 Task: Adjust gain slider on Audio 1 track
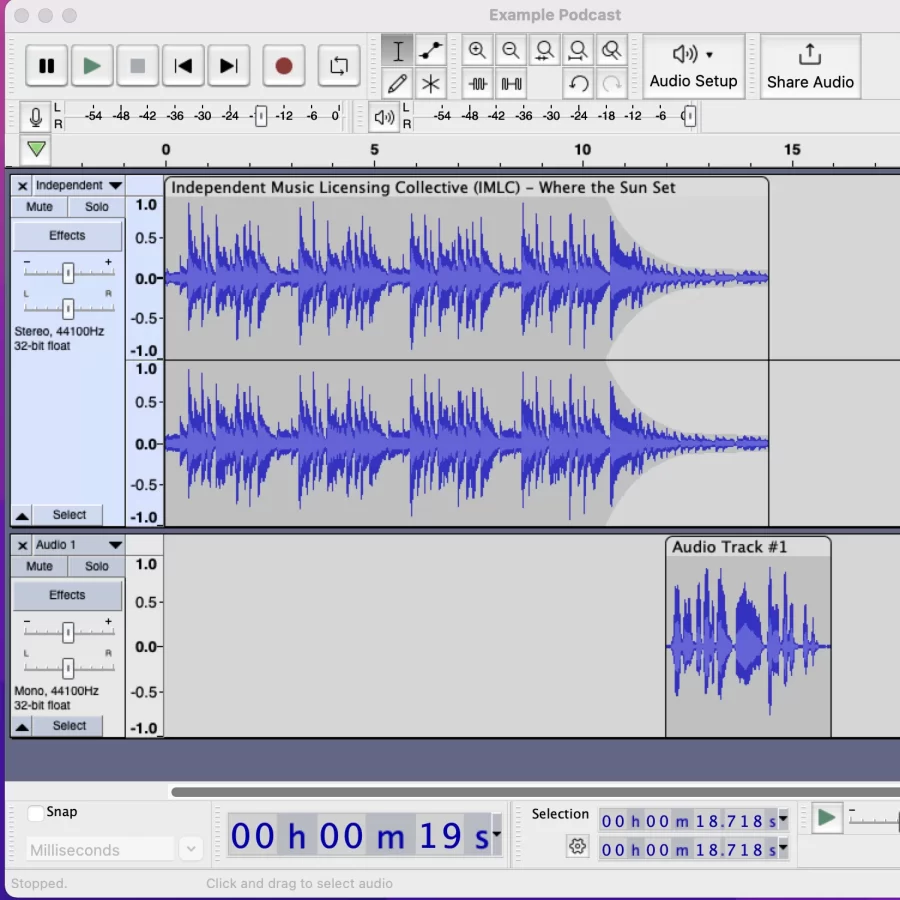68,633
